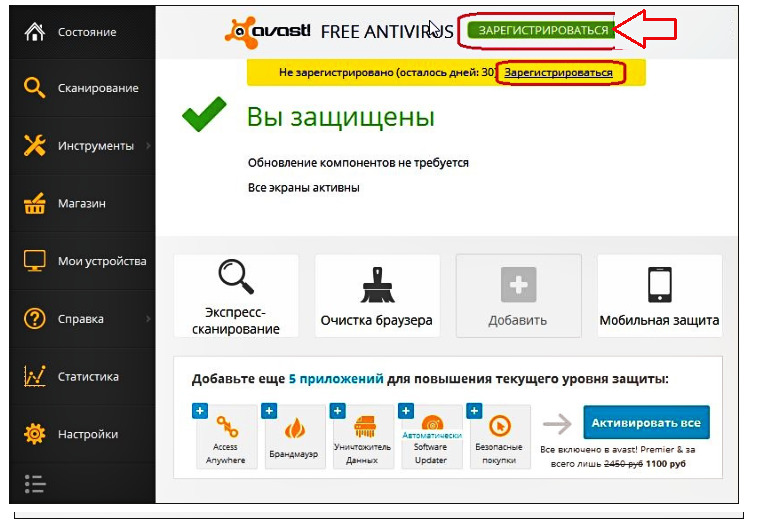The width and height of the screenshot is (758, 522).
Task: Click the phone icon for Мобильная защита
Action: click(x=660, y=285)
